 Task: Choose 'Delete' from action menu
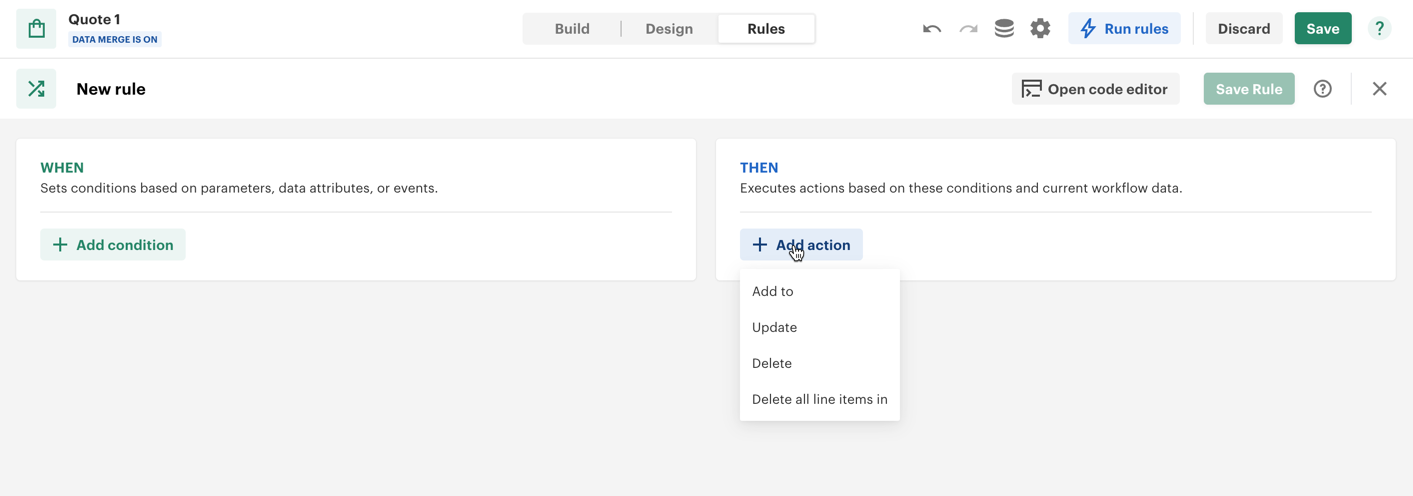(772, 363)
